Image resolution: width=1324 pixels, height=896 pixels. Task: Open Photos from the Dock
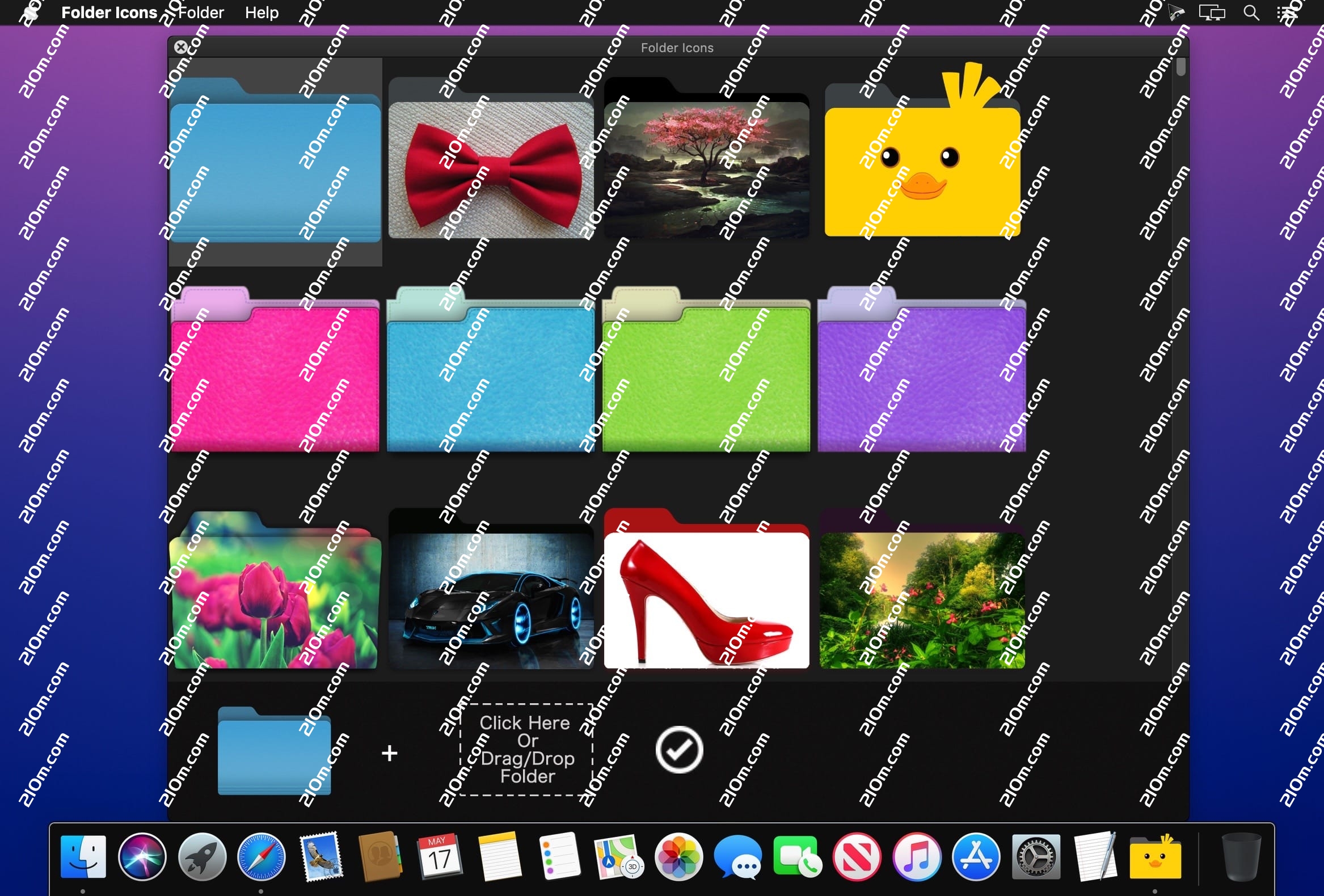(678, 857)
